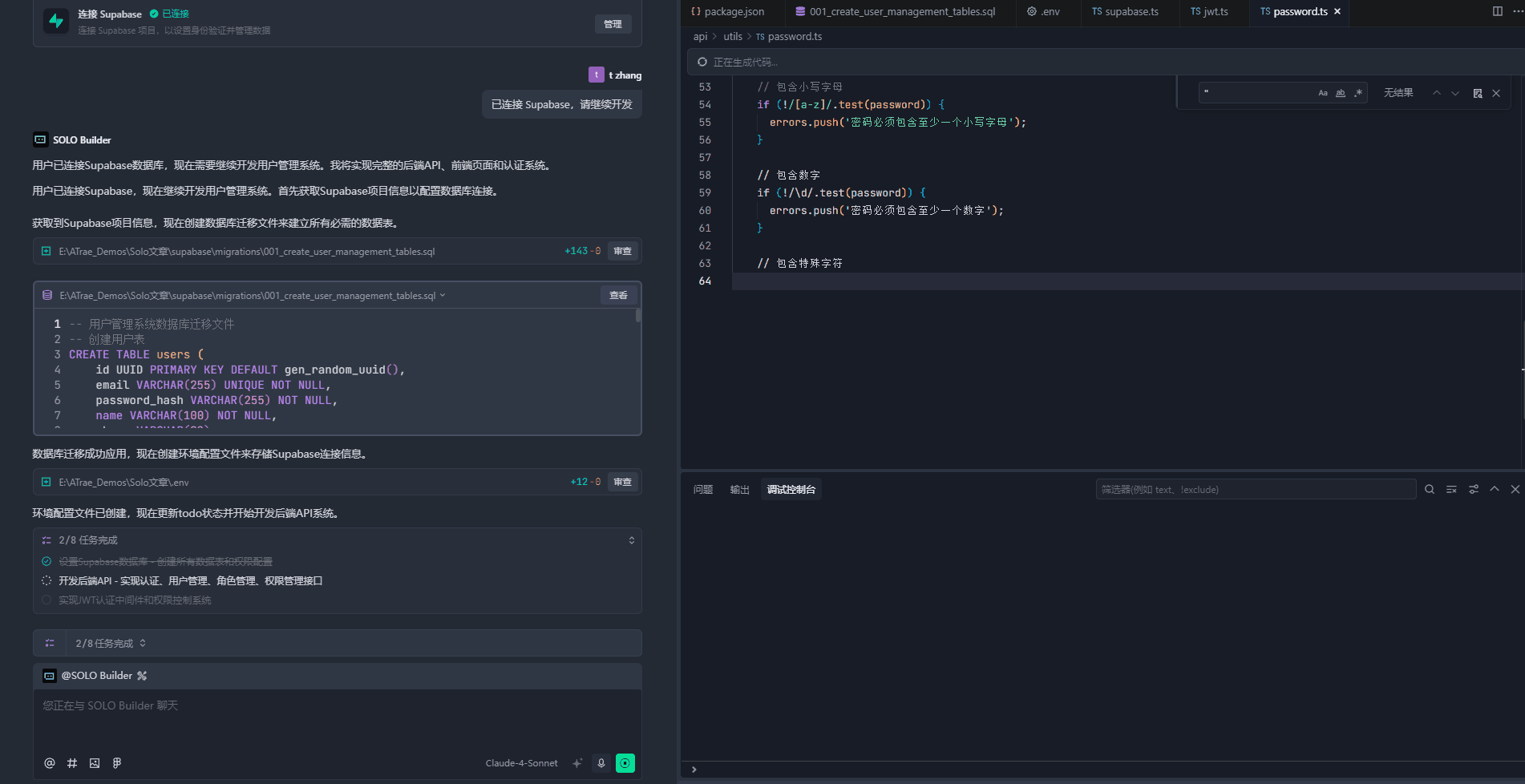Click the 管理 button for Supabase connection

(613, 24)
